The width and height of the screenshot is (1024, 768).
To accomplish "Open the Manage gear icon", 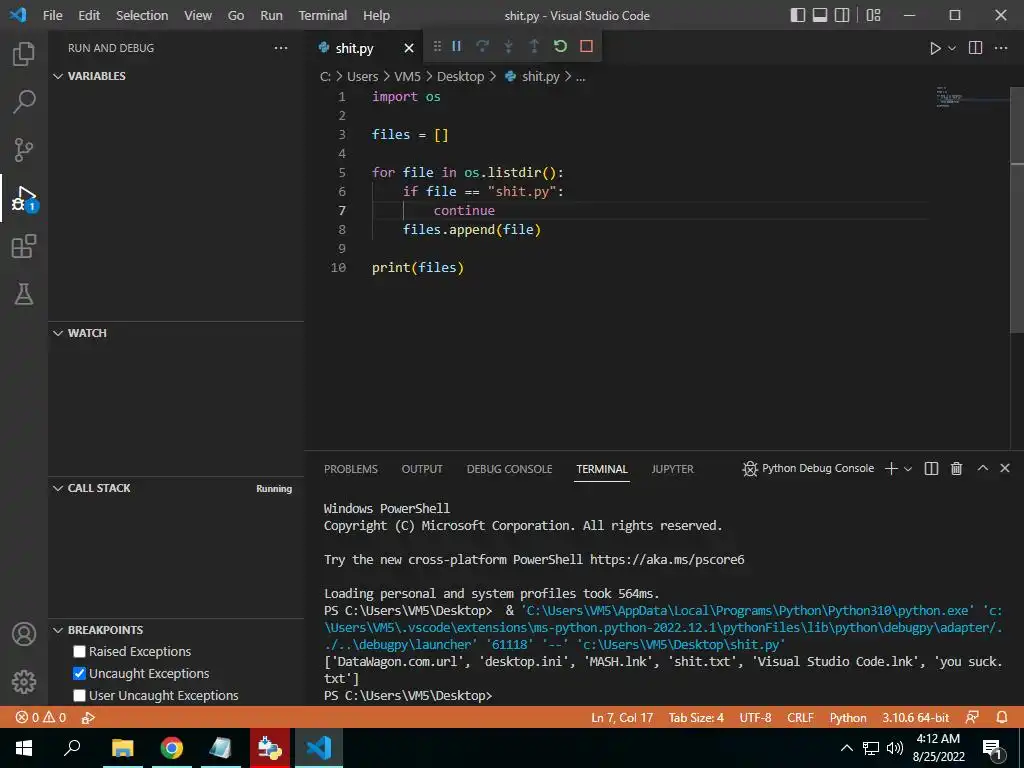I will (x=24, y=682).
